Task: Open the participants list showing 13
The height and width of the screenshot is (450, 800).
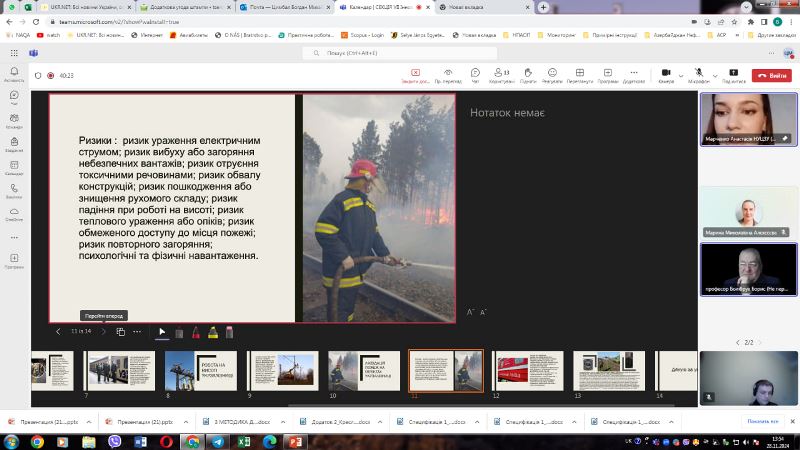Action: (x=502, y=76)
